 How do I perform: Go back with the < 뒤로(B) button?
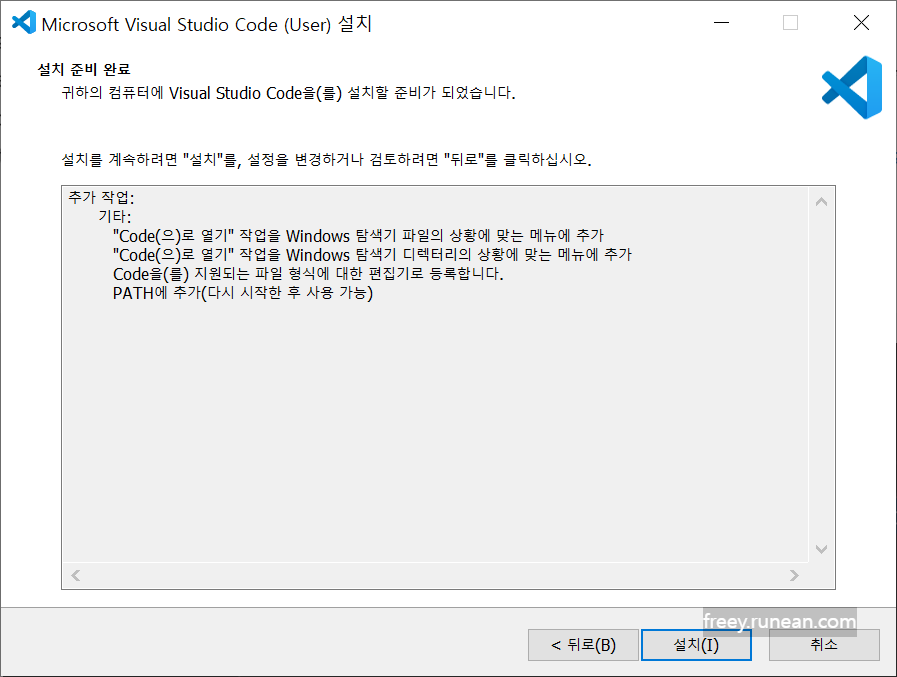583,645
